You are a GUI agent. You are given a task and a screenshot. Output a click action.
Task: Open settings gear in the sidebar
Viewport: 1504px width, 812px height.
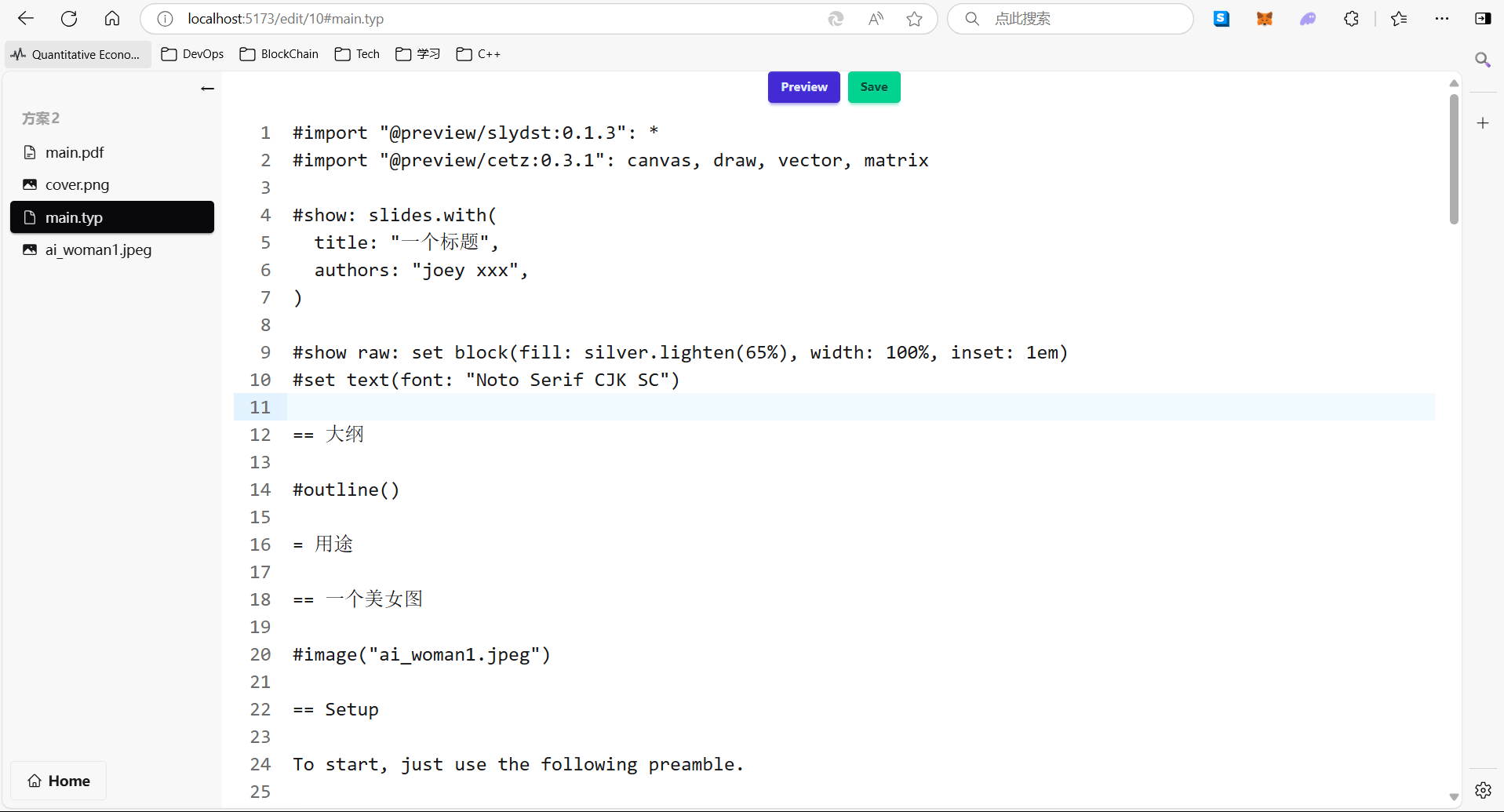pyautogui.click(x=1483, y=790)
